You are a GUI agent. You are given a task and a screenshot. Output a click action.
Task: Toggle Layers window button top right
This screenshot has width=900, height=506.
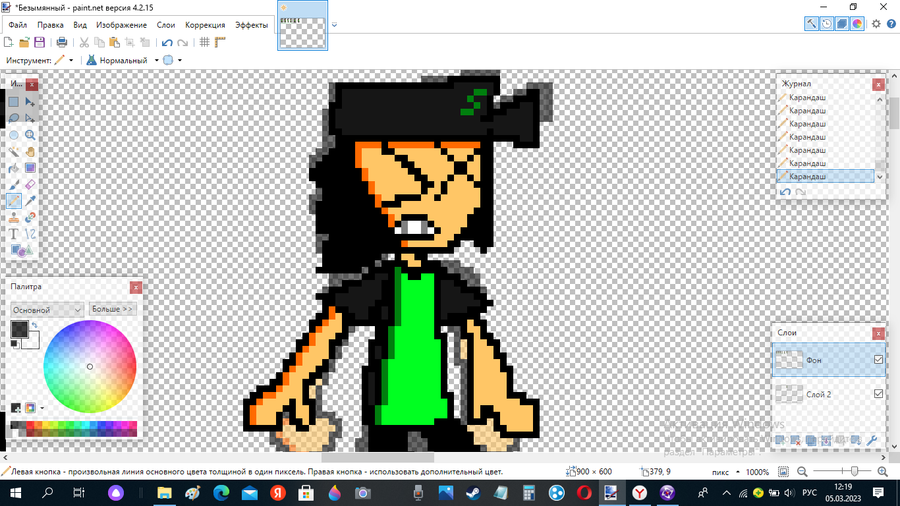pyautogui.click(x=842, y=24)
